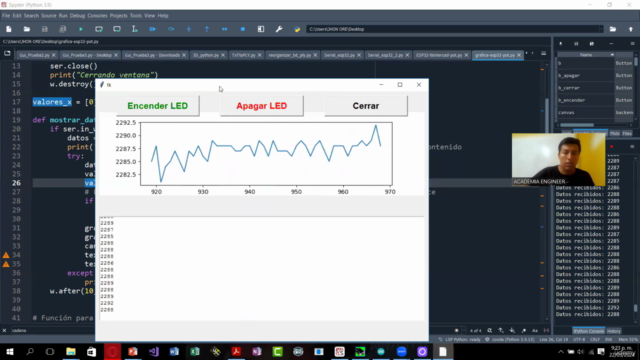Open the PYTHONPATH manager icon
640x360 pixels.
(x=297, y=29)
